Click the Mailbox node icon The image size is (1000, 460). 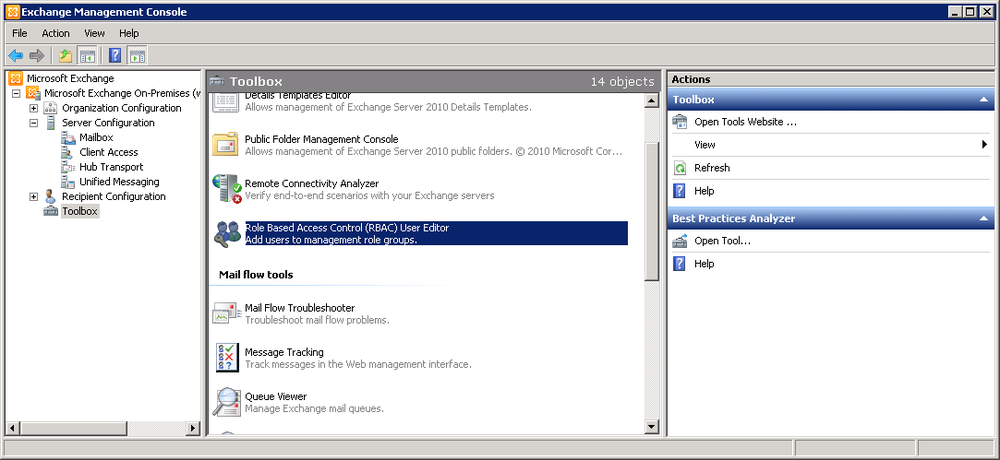pos(68,137)
